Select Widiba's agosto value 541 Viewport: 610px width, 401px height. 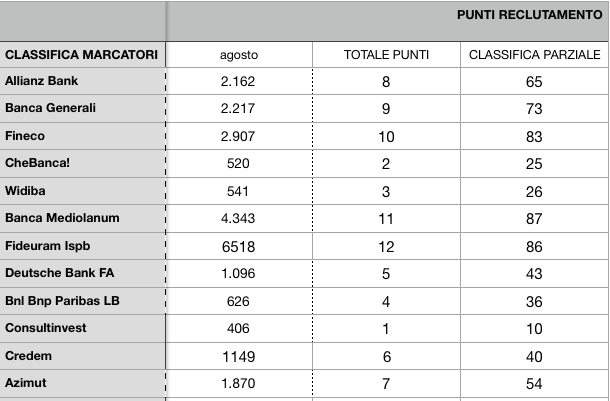tap(239, 191)
